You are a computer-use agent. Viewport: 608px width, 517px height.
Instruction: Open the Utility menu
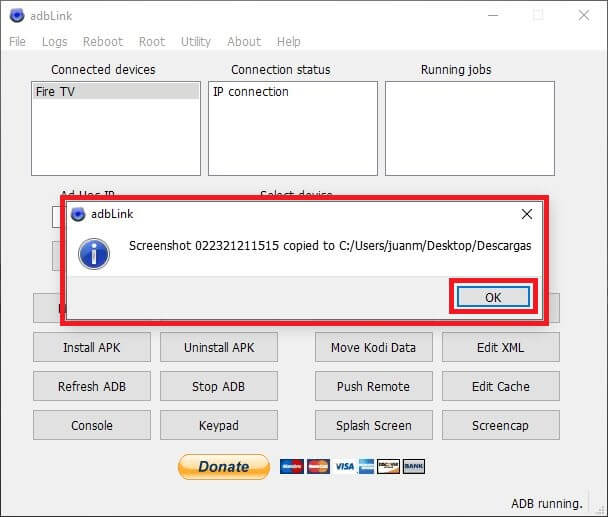(x=196, y=41)
